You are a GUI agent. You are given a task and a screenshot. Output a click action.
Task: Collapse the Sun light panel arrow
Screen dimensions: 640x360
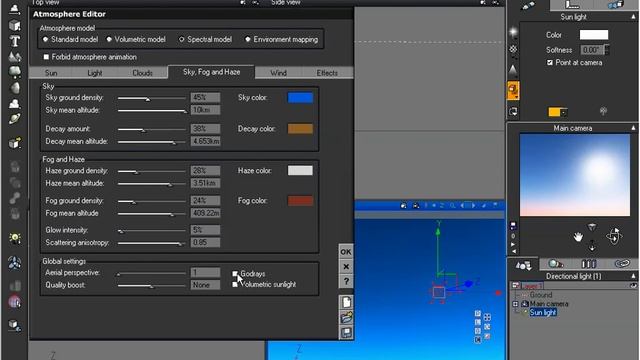tap(633, 17)
